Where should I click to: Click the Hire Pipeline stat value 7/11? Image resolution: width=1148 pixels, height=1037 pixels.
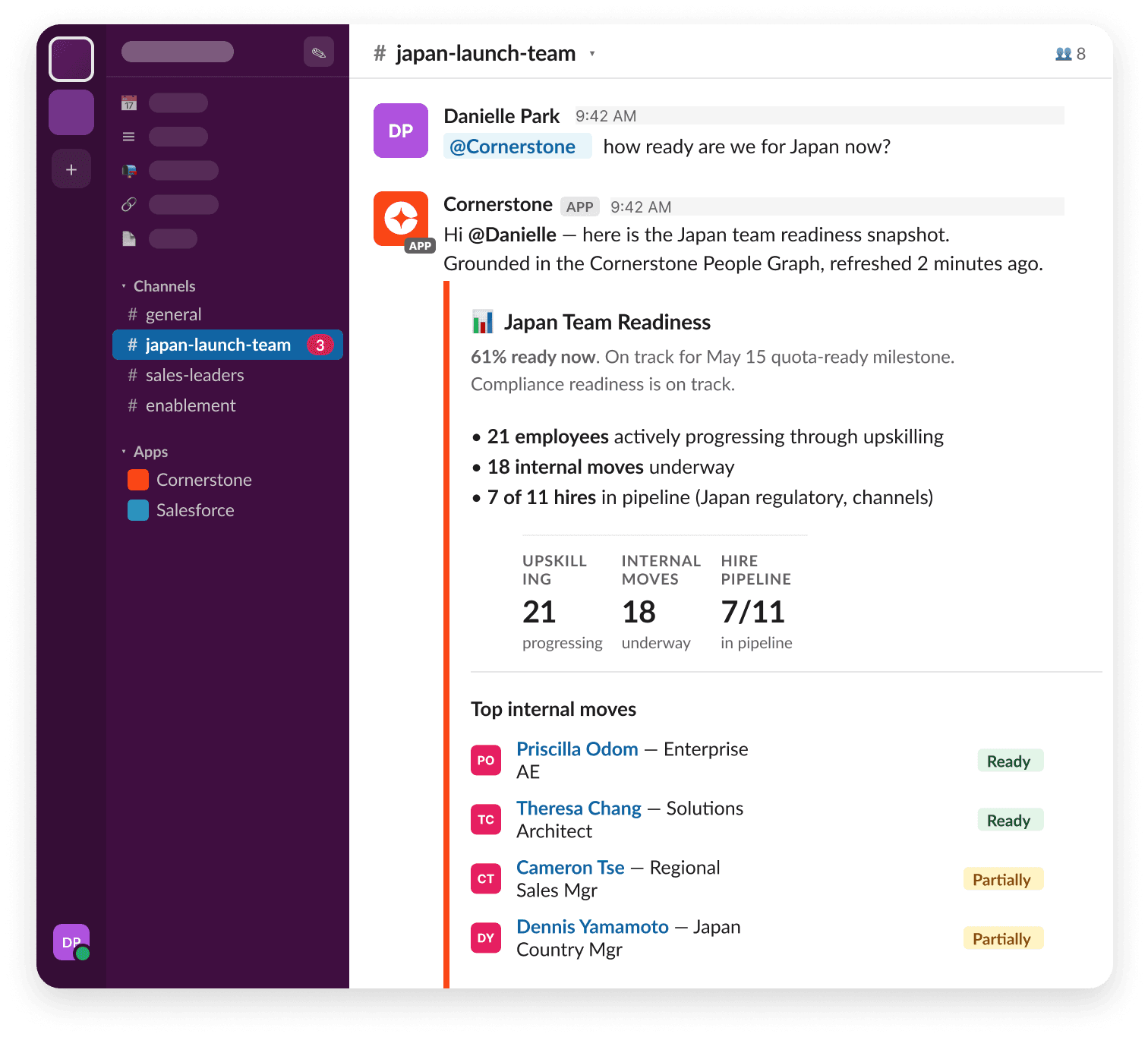pos(753,612)
